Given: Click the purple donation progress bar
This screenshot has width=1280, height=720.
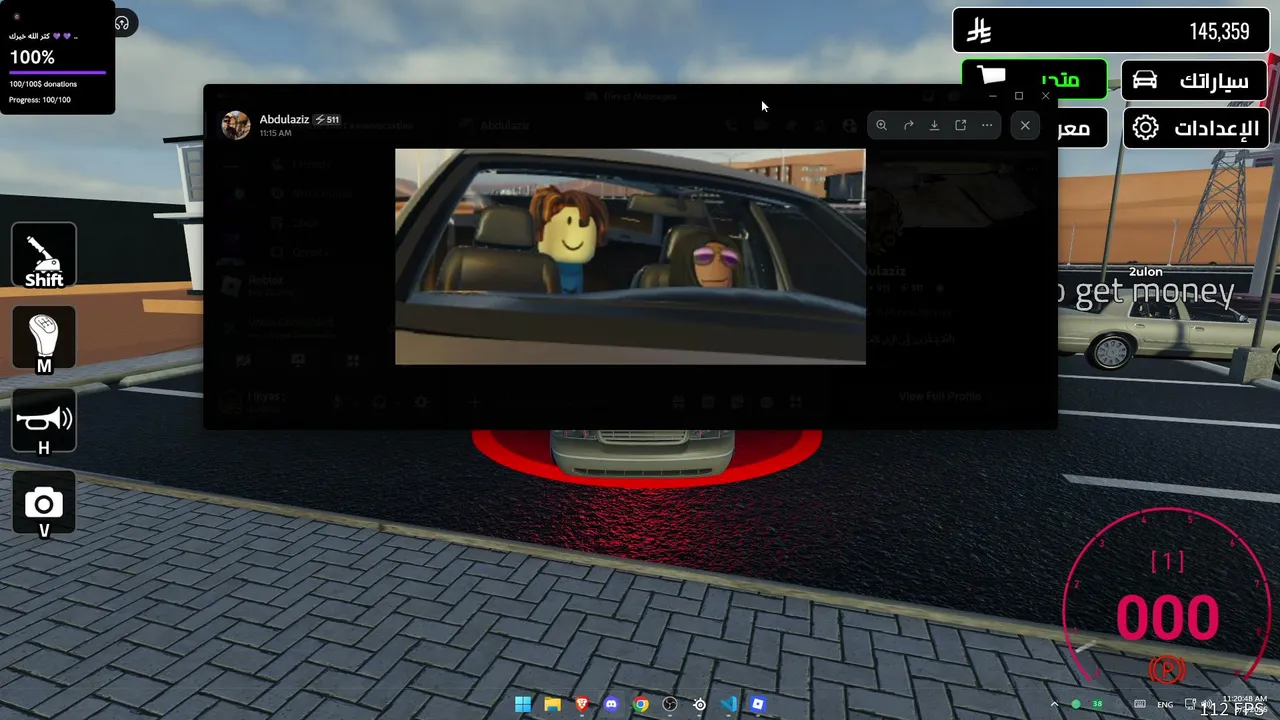Looking at the screenshot, I should [x=58, y=72].
